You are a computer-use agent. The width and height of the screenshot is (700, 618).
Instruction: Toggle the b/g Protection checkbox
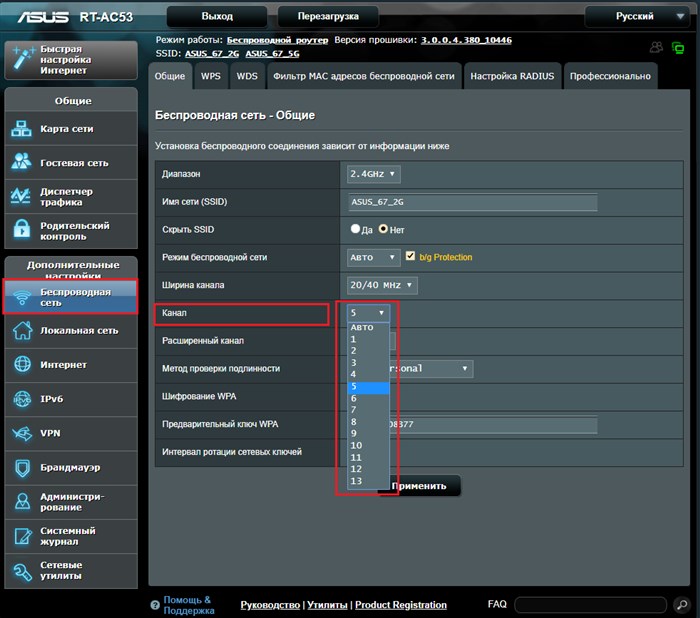pyautogui.click(x=410, y=256)
